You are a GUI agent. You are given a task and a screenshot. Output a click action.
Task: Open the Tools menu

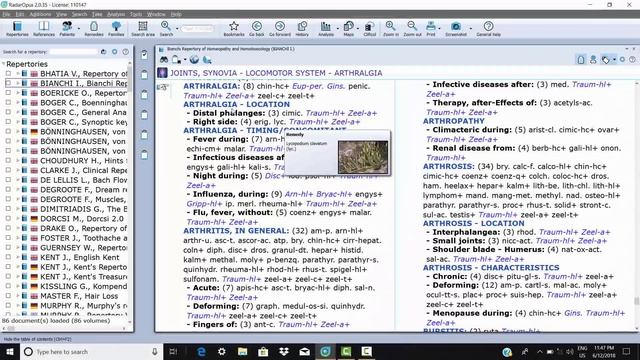(x=136, y=14)
